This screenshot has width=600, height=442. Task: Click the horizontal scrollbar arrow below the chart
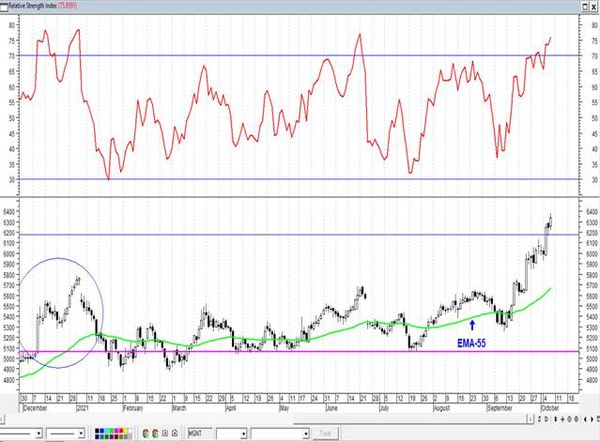tap(530, 419)
